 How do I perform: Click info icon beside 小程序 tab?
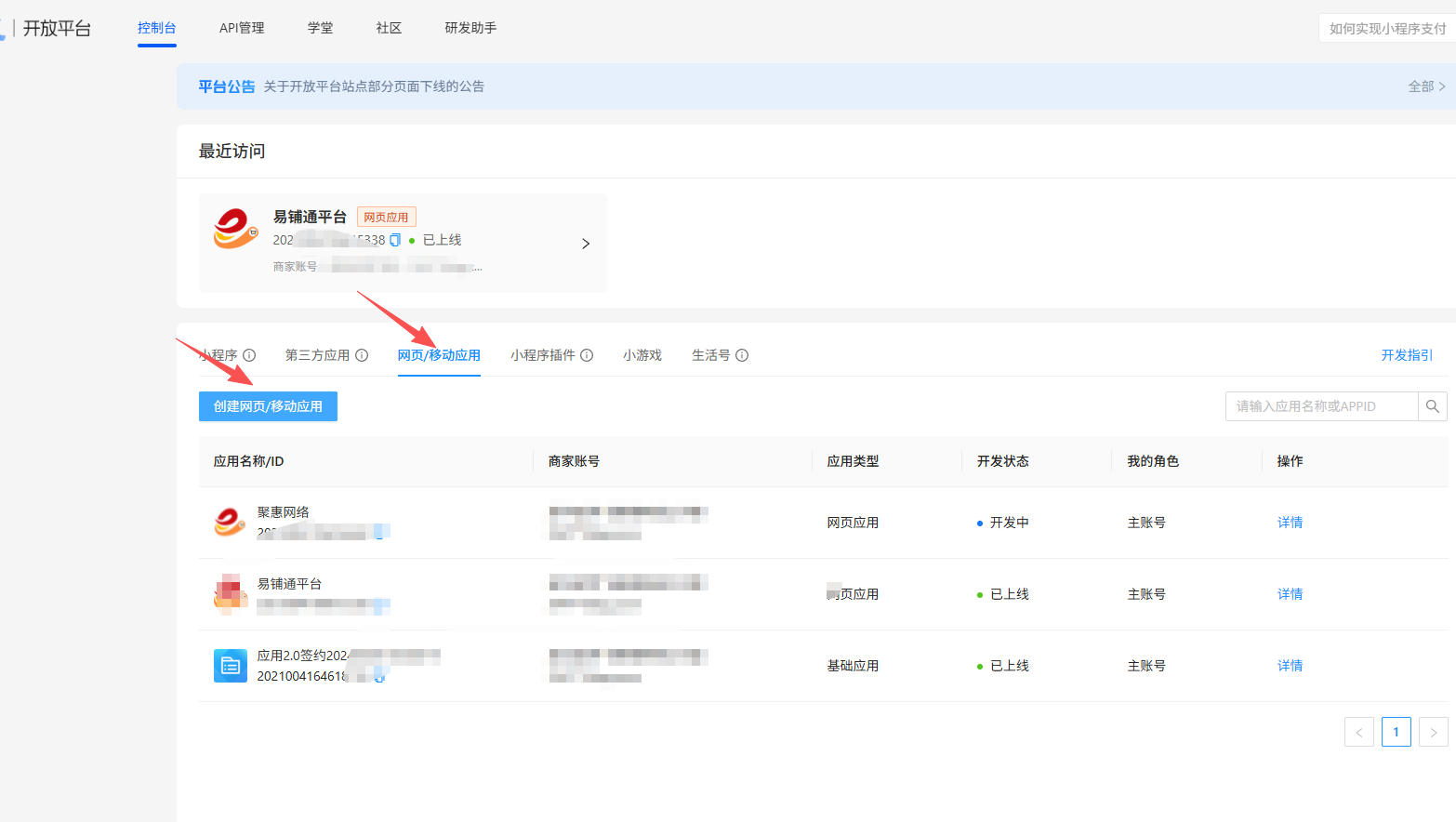(249, 355)
